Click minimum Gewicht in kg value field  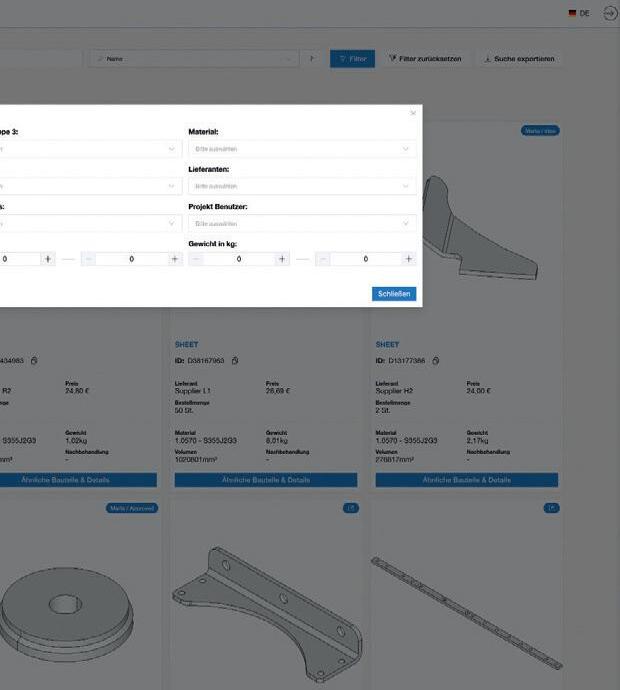point(239,259)
